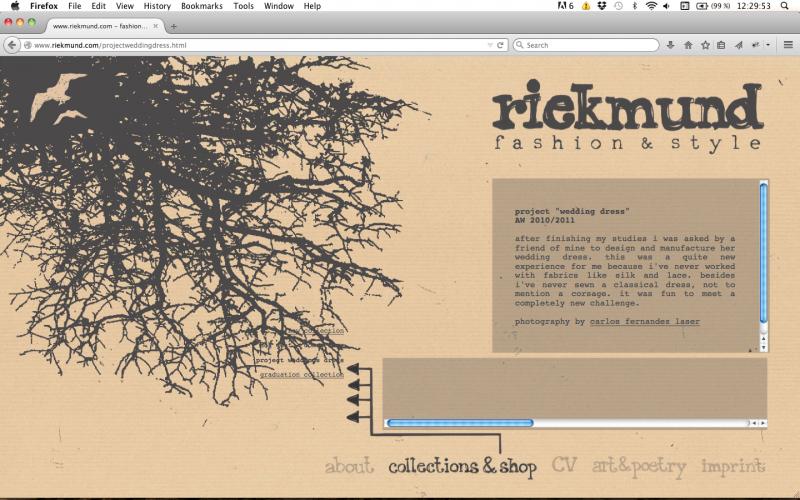Screen dimensions: 800x500
Task: Bookmark this page with the star icon
Action: pyautogui.click(x=705, y=45)
